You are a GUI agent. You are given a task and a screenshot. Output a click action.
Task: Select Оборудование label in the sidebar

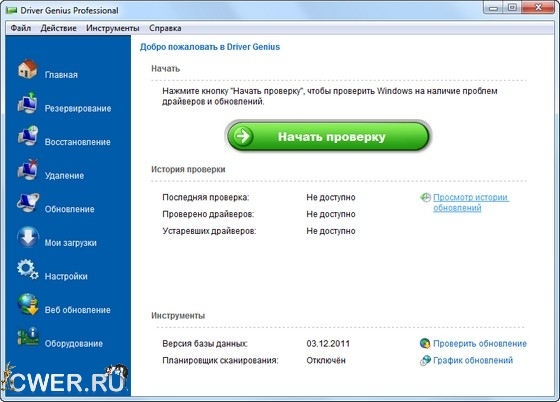click(74, 343)
